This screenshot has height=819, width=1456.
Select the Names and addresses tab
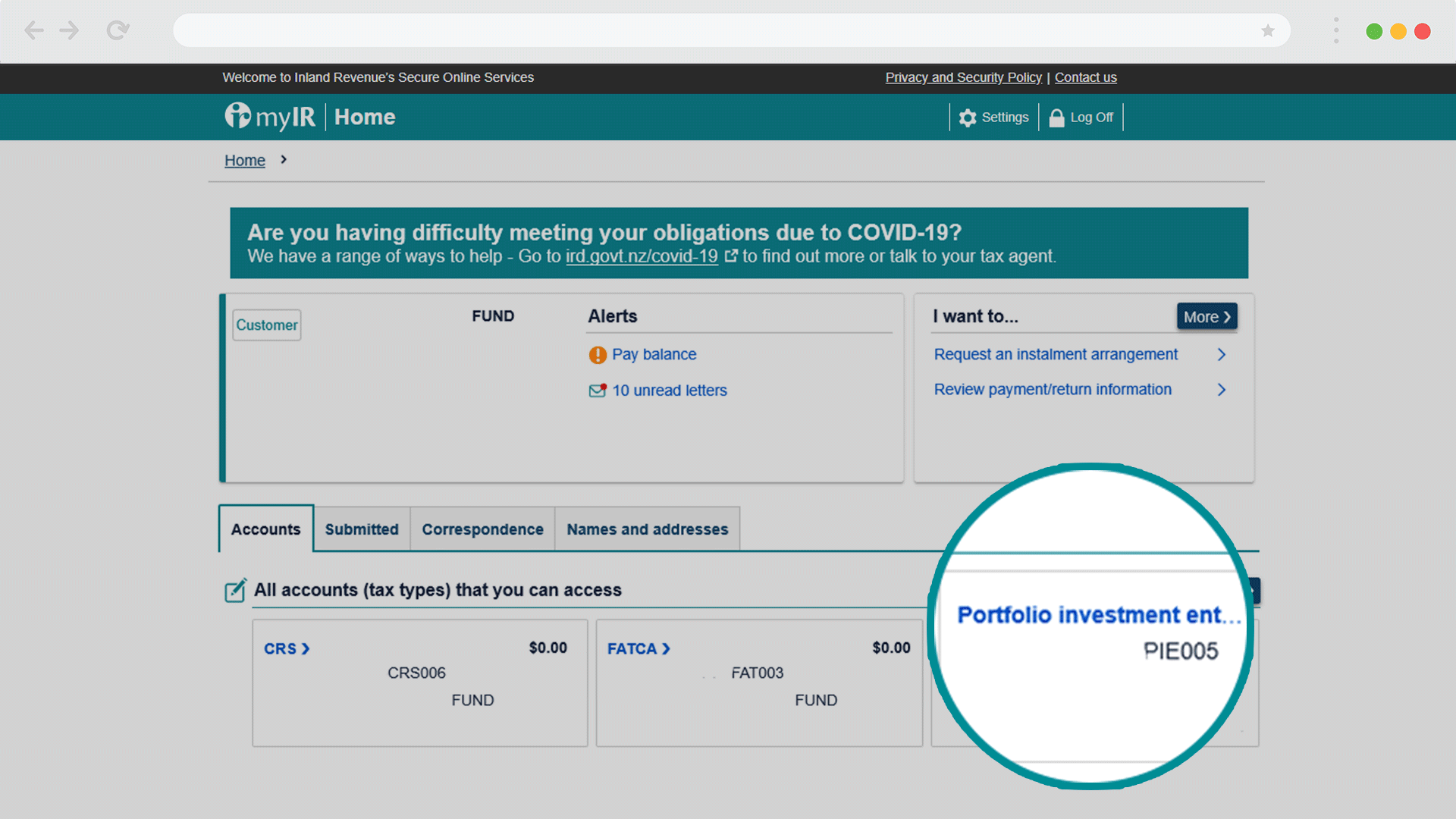point(647,529)
